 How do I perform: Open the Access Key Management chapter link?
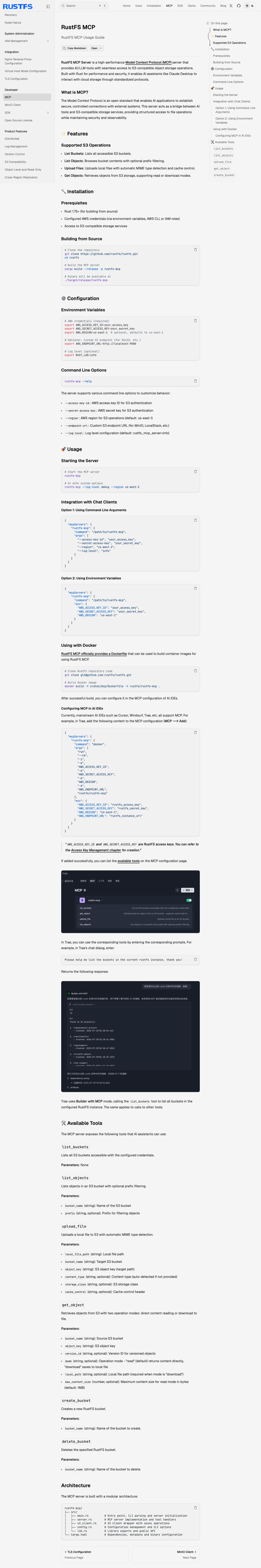pyautogui.click(x=96, y=850)
